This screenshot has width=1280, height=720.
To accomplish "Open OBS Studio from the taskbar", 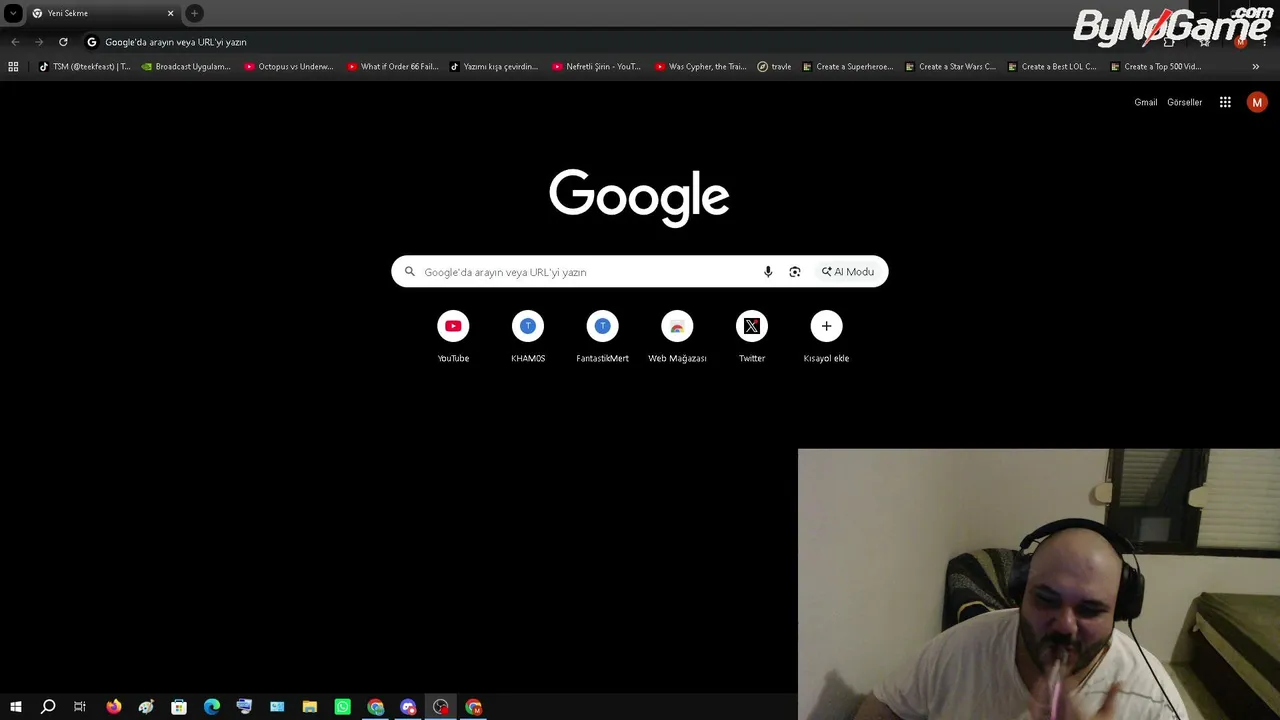I will coord(441,707).
